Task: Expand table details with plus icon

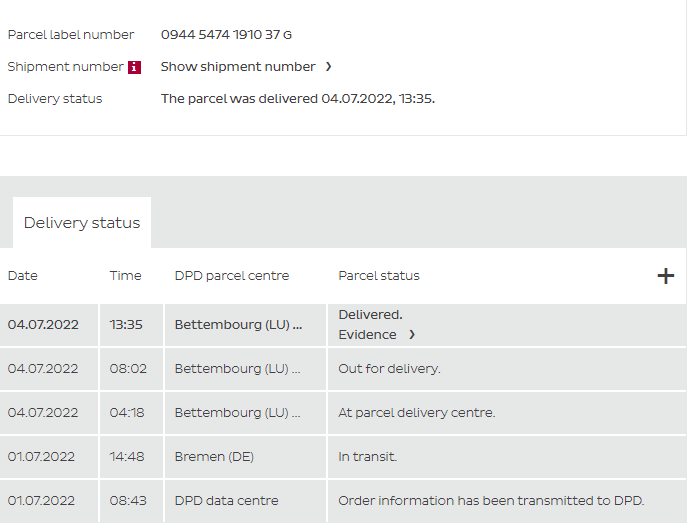Action: point(665,276)
